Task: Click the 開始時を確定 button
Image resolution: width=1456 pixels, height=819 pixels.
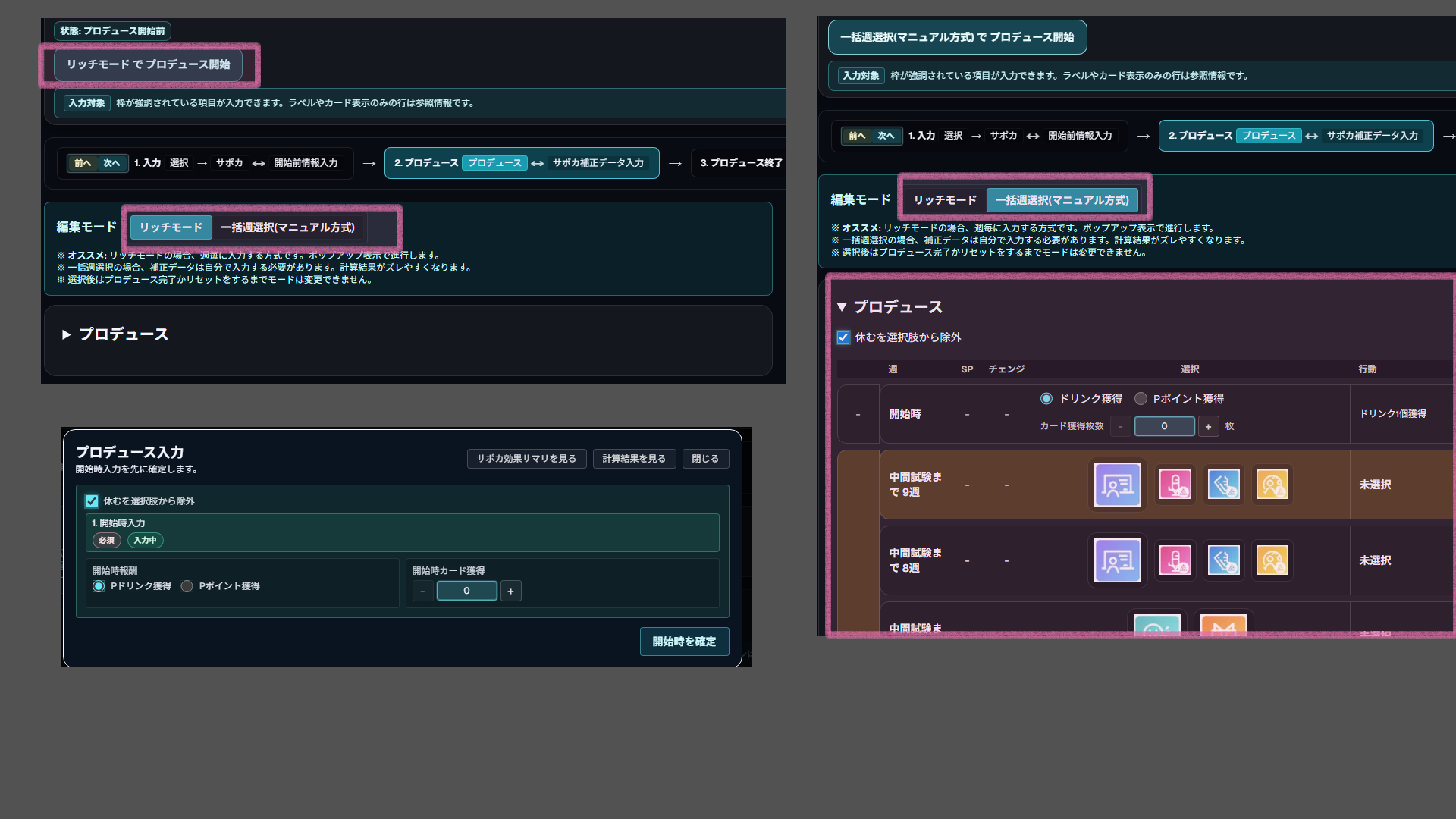Action: (x=684, y=642)
